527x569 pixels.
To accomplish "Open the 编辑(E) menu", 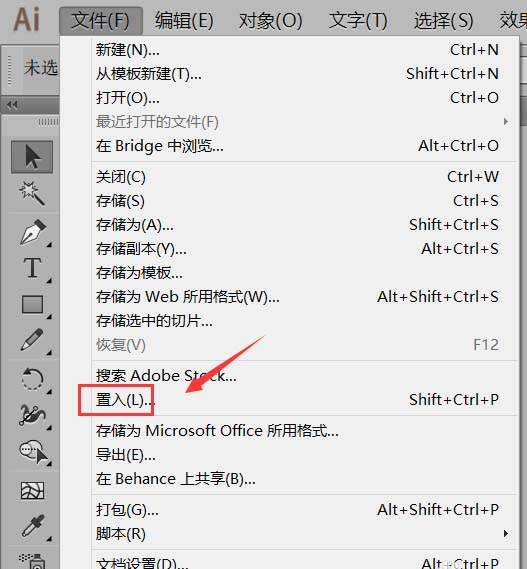I will pos(184,20).
